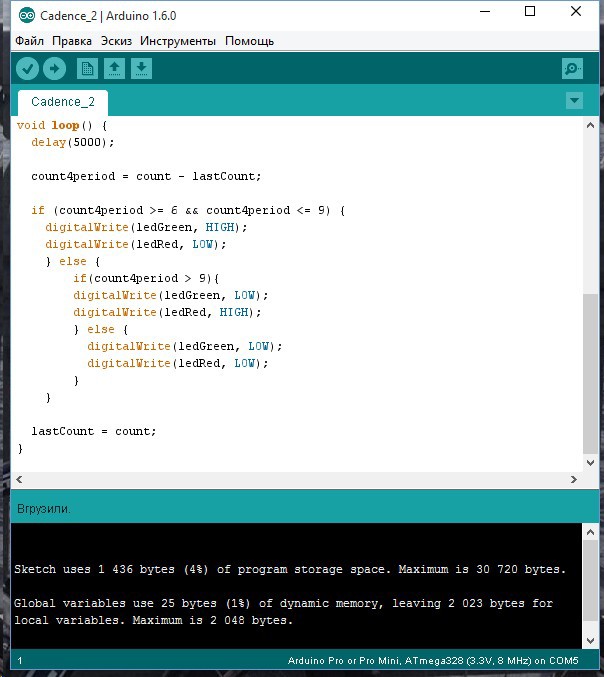Open a sketch with the up-arrow icon
This screenshot has width=604, height=677.
click(x=114, y=69)
